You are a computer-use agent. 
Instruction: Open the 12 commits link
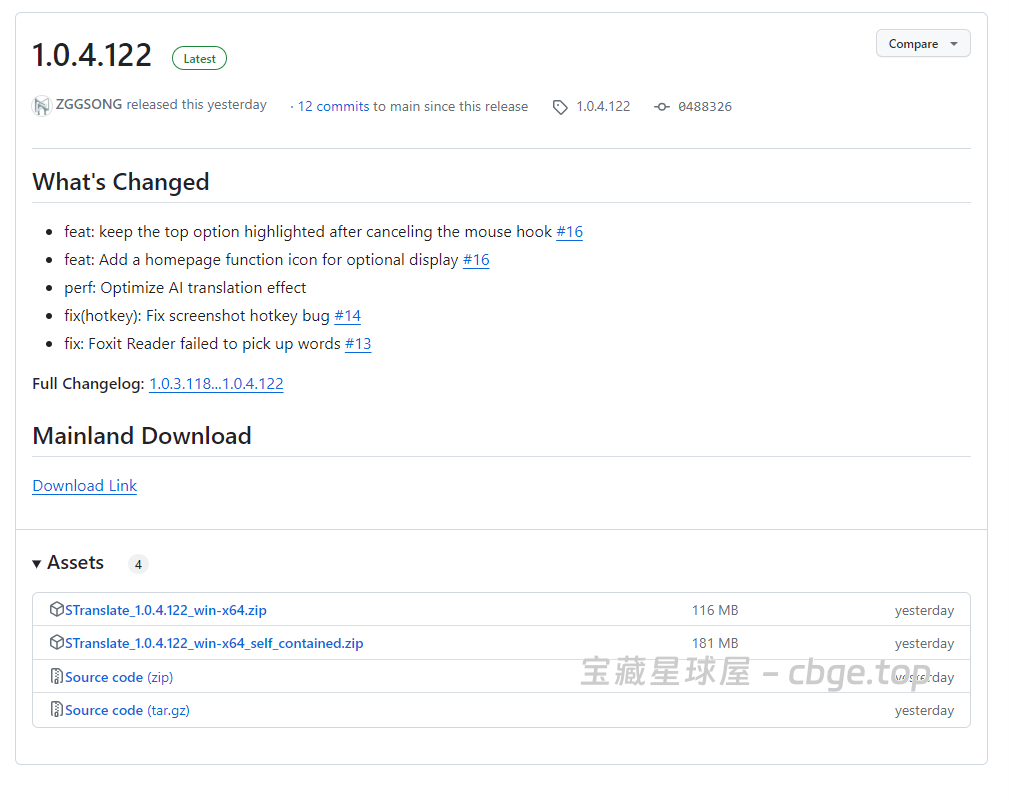point(332,106)
